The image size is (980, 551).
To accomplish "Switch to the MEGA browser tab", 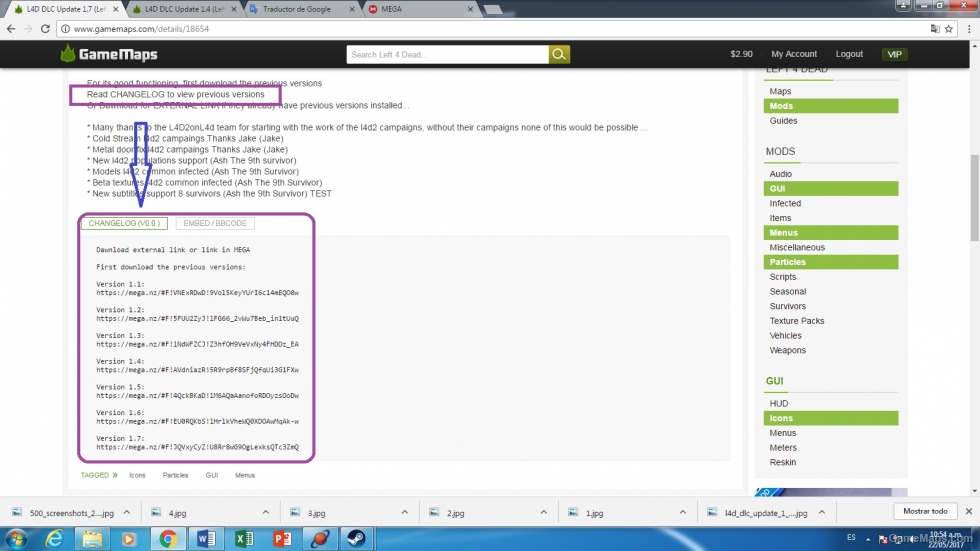I will tap(420, 9).
